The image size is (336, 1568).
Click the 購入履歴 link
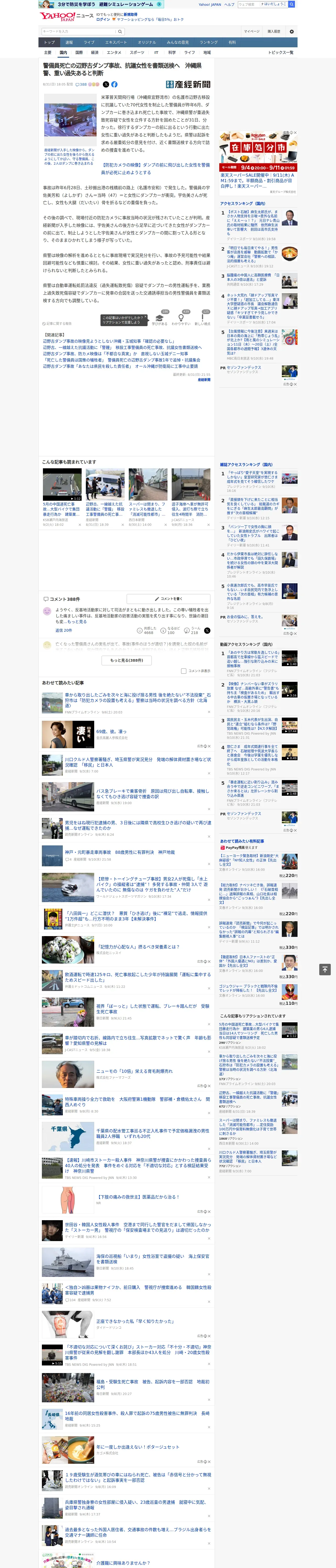tap(274, 32)
